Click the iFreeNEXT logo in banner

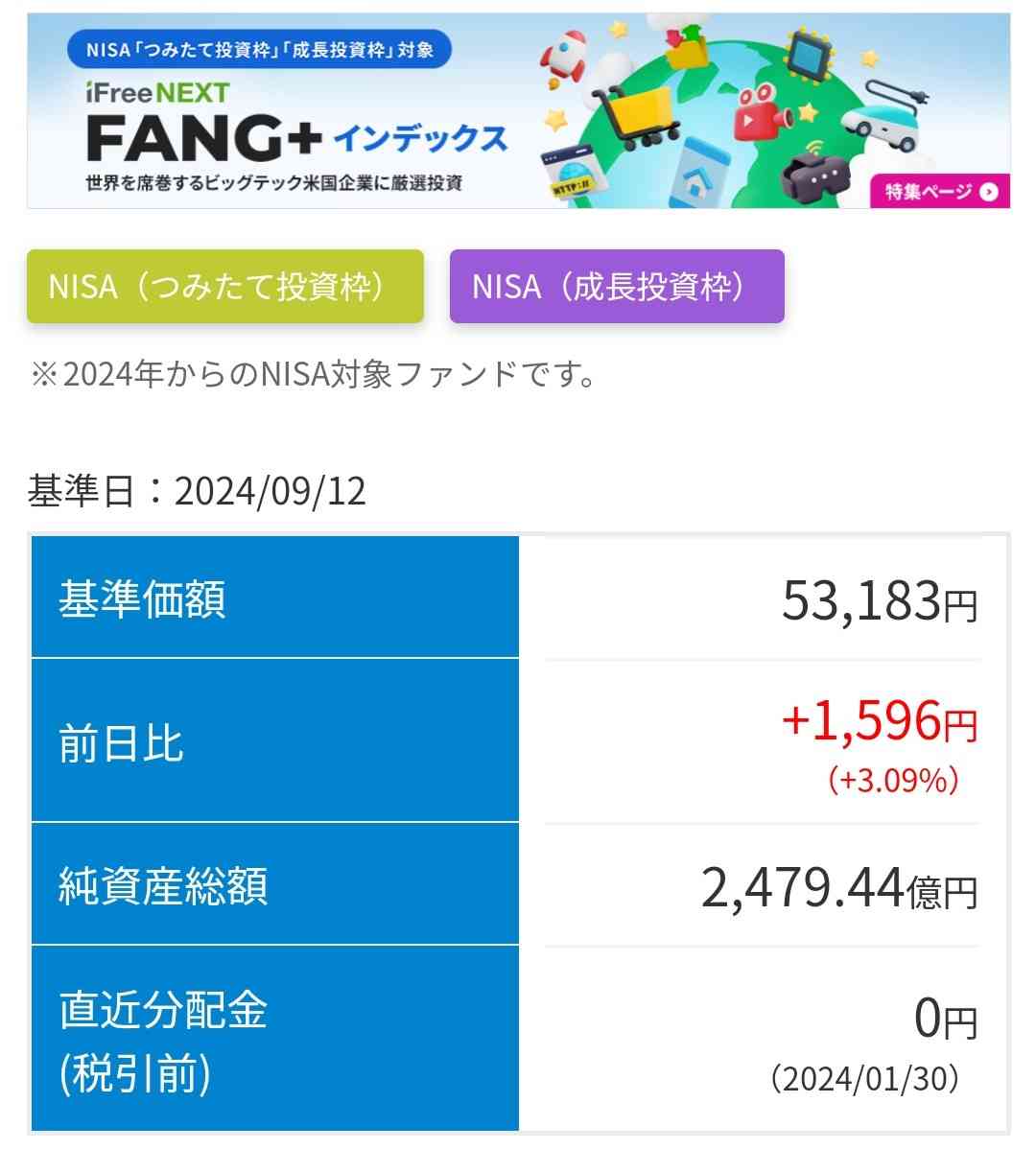point(157,92)
